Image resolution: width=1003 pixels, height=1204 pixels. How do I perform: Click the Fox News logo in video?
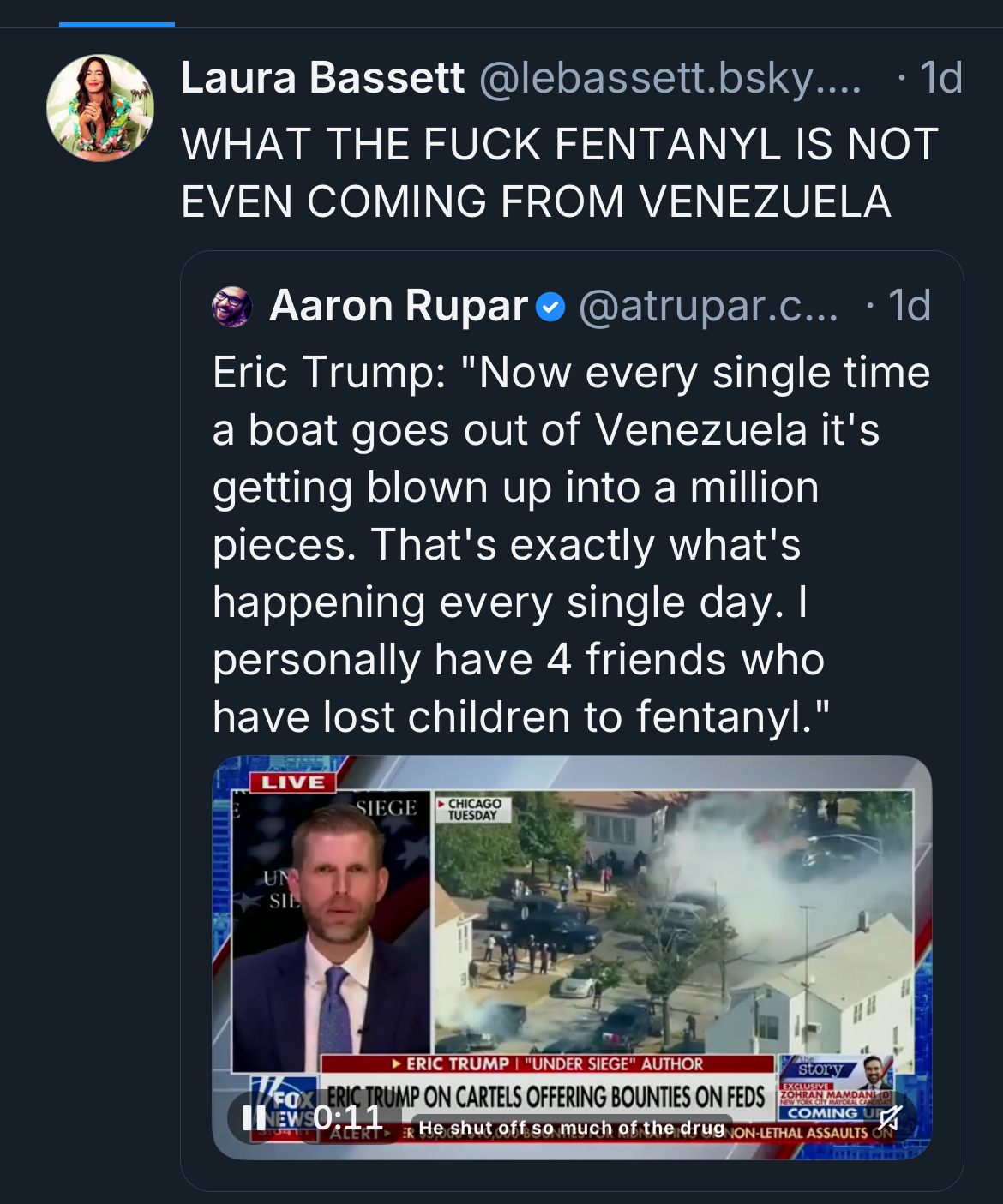tap(285, 1105)
